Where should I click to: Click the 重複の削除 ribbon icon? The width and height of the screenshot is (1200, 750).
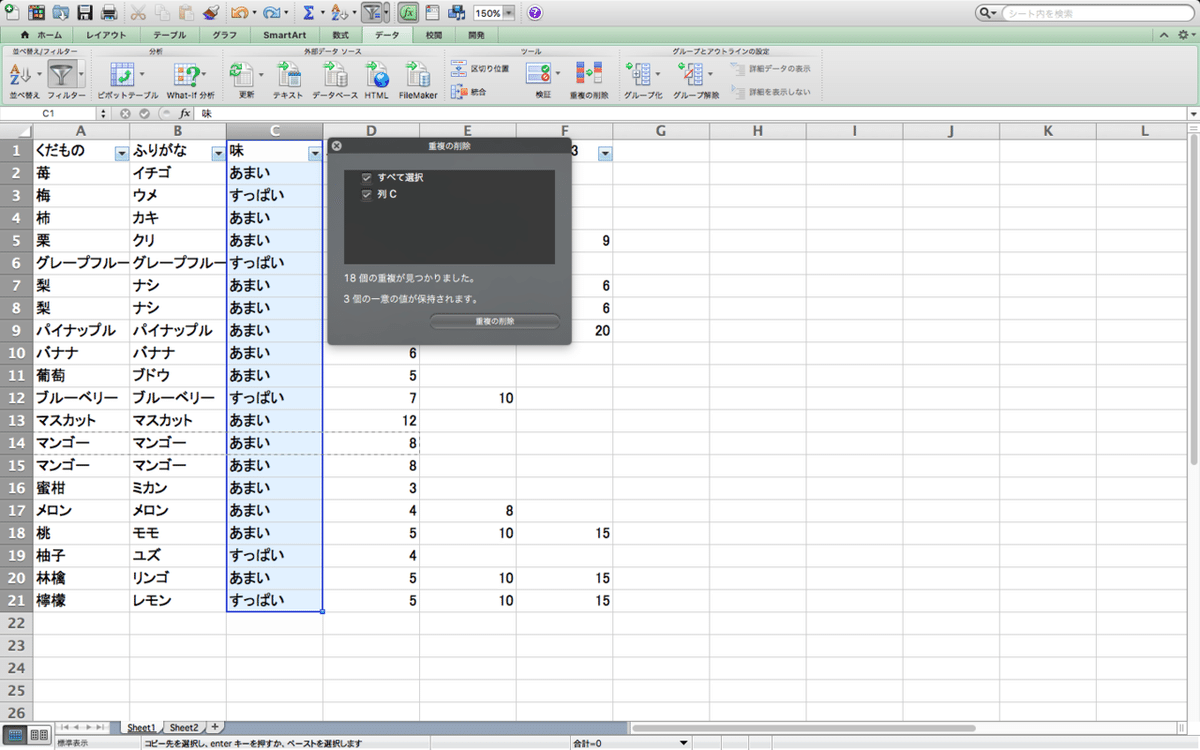pos(589,74)
